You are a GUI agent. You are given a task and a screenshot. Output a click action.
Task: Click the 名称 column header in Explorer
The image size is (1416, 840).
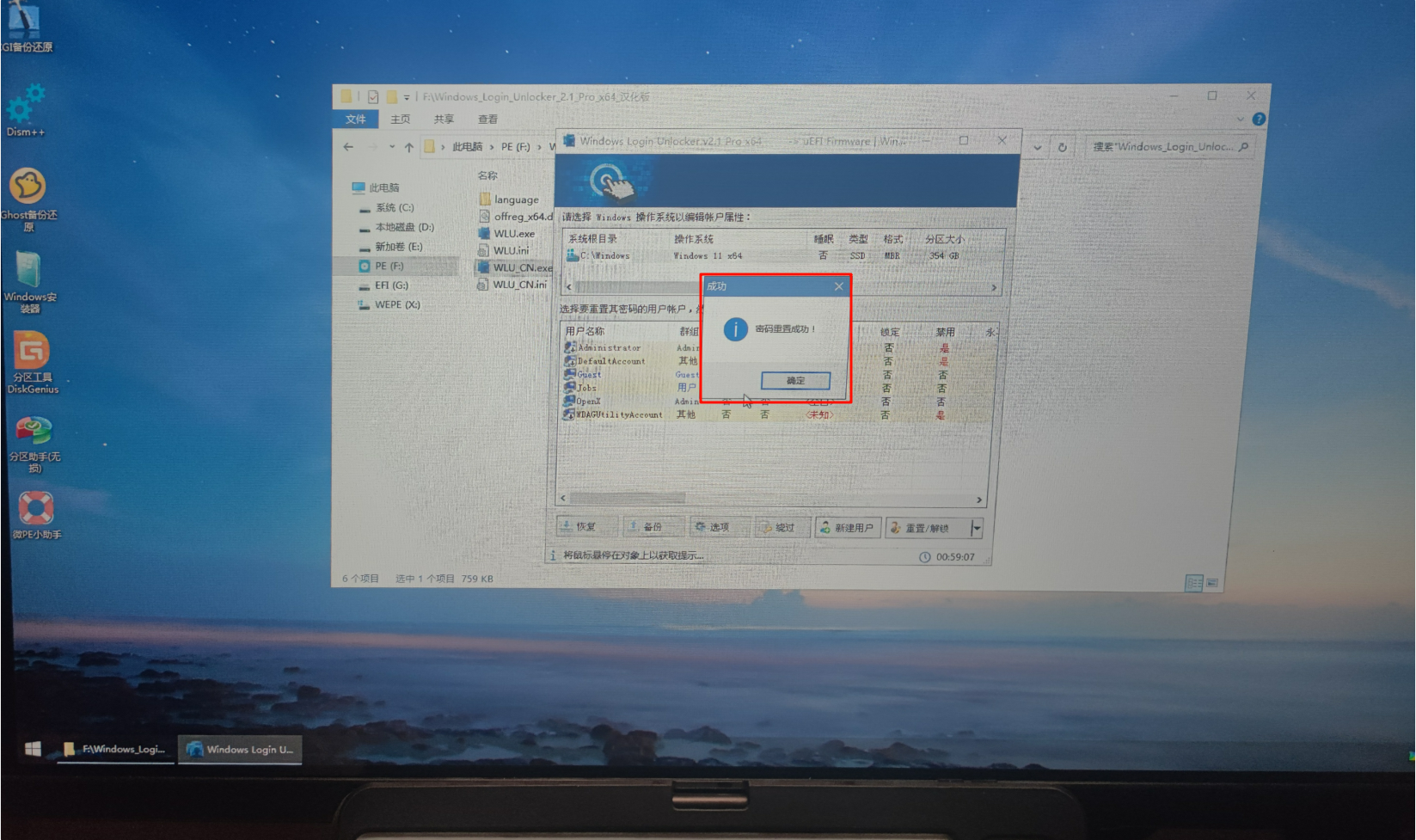point(487,175)
